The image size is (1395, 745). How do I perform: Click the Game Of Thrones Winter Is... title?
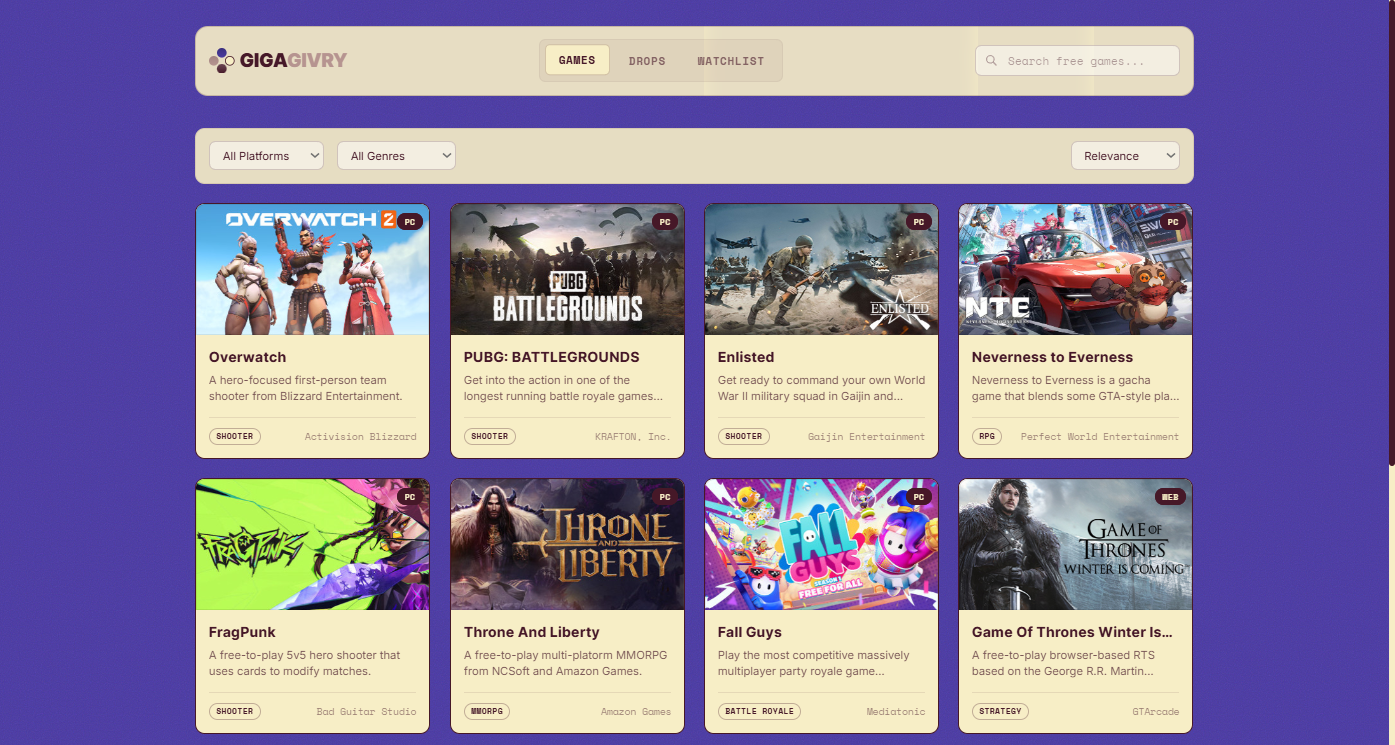point(1072,632)
